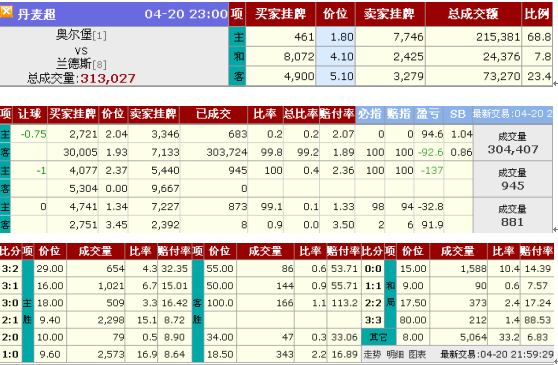Viewport: 558px width, 365px height.
Task: Select the SB header tab
Action: pos(458,114)
